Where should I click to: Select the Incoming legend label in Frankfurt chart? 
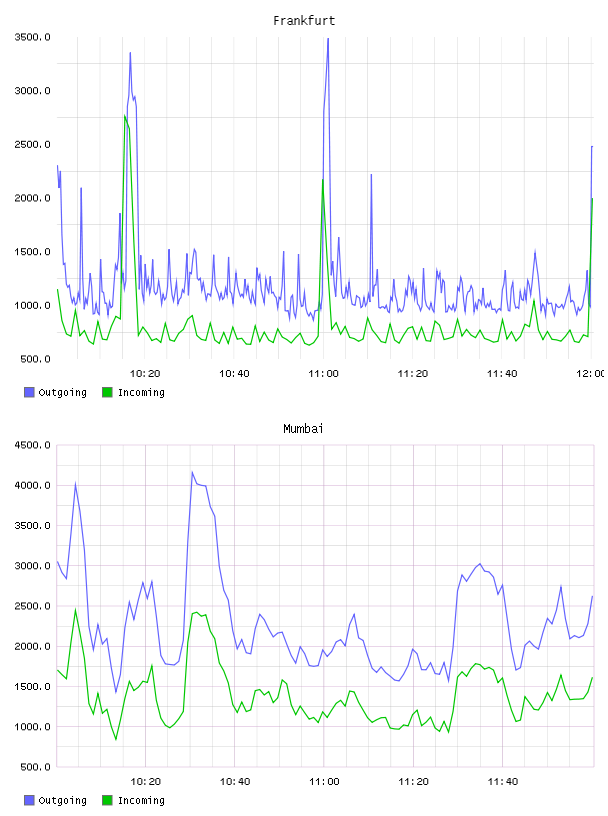[141, 392]
